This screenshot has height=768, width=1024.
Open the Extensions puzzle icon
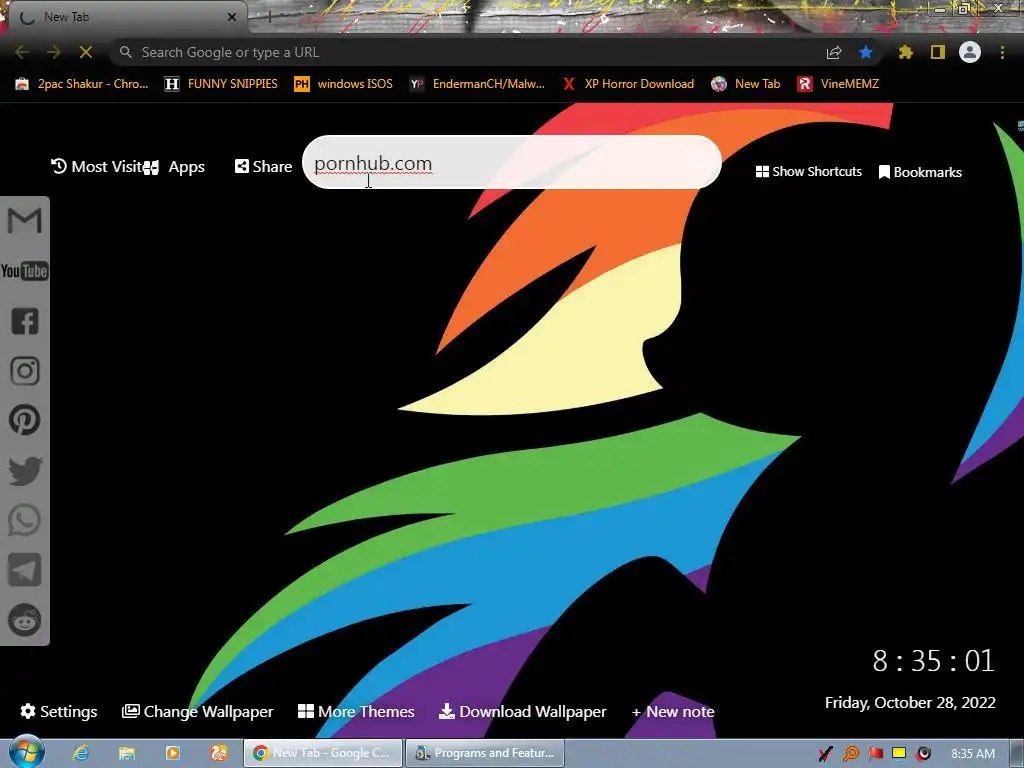coord(905,52)
